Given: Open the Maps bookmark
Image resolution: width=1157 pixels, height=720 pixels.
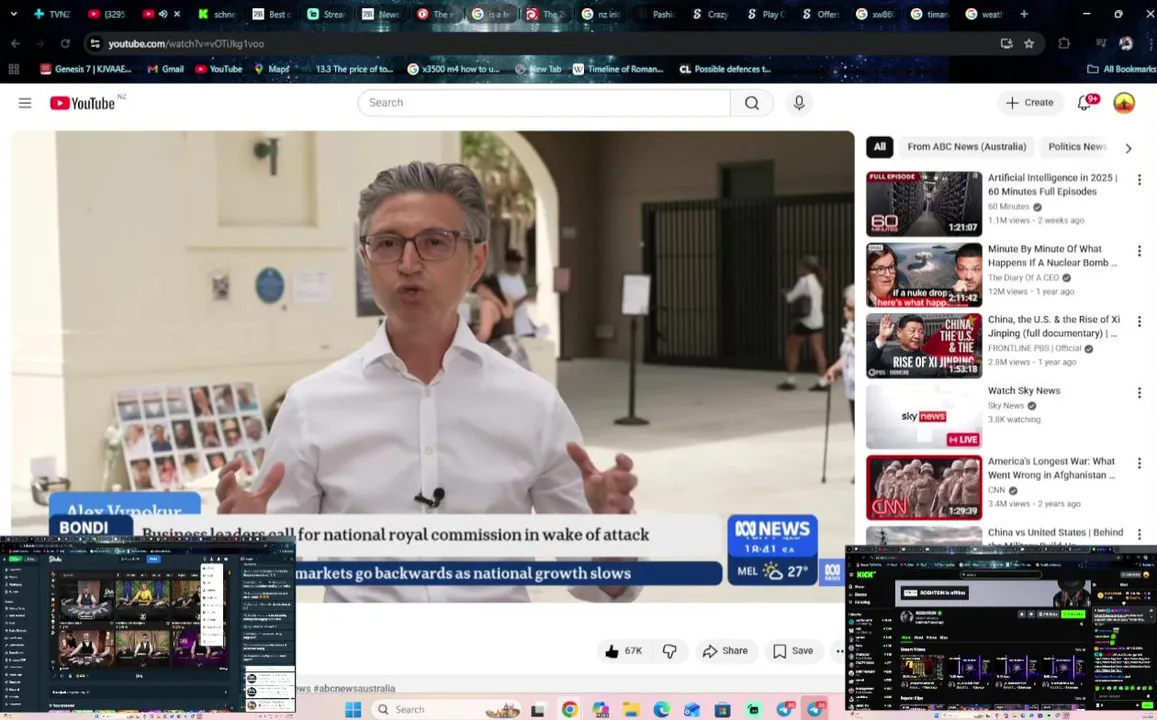Looking at the screenshot, I should tap(272, 69).
